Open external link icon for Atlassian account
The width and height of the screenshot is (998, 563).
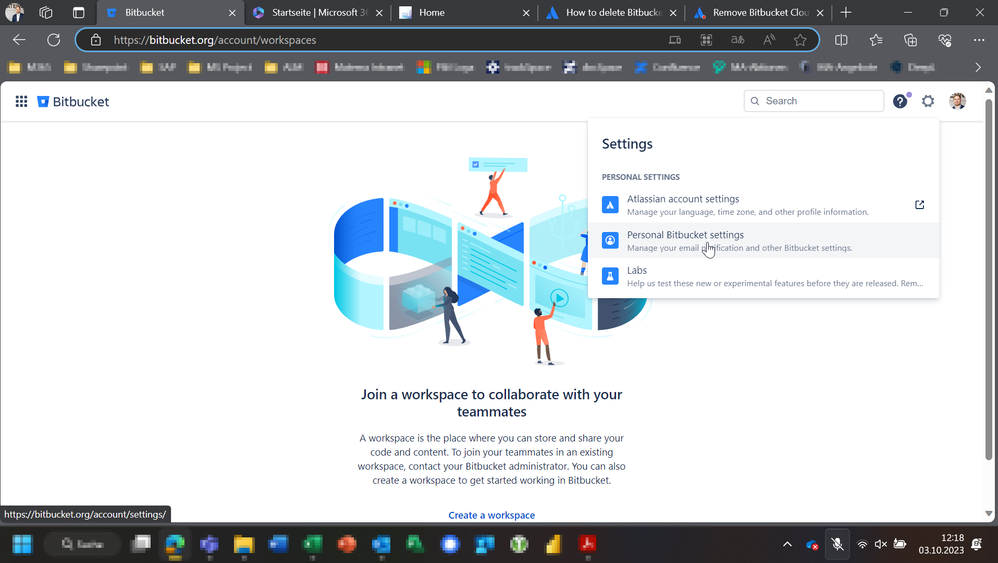click(x=919, y=205)
